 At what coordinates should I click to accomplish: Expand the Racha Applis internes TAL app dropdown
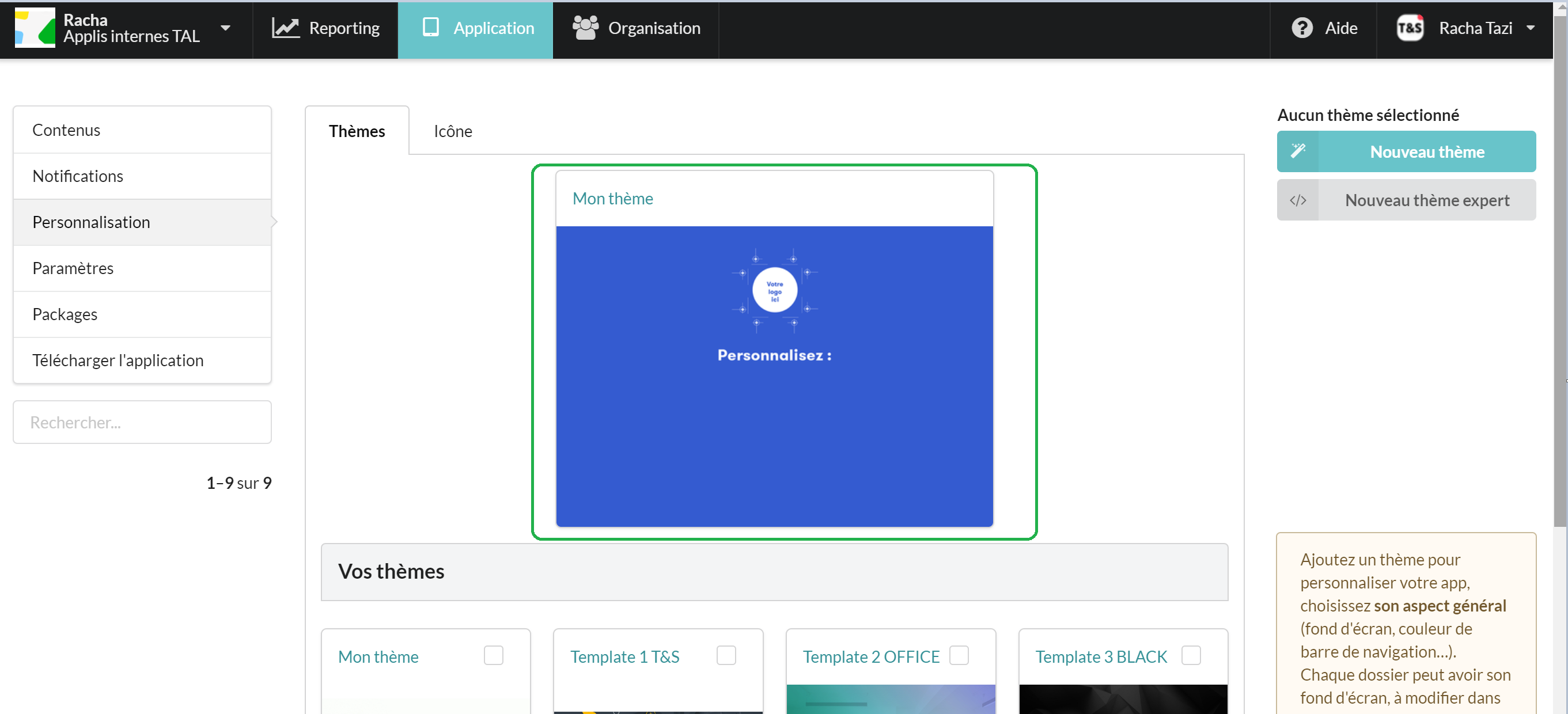point(225,28)
